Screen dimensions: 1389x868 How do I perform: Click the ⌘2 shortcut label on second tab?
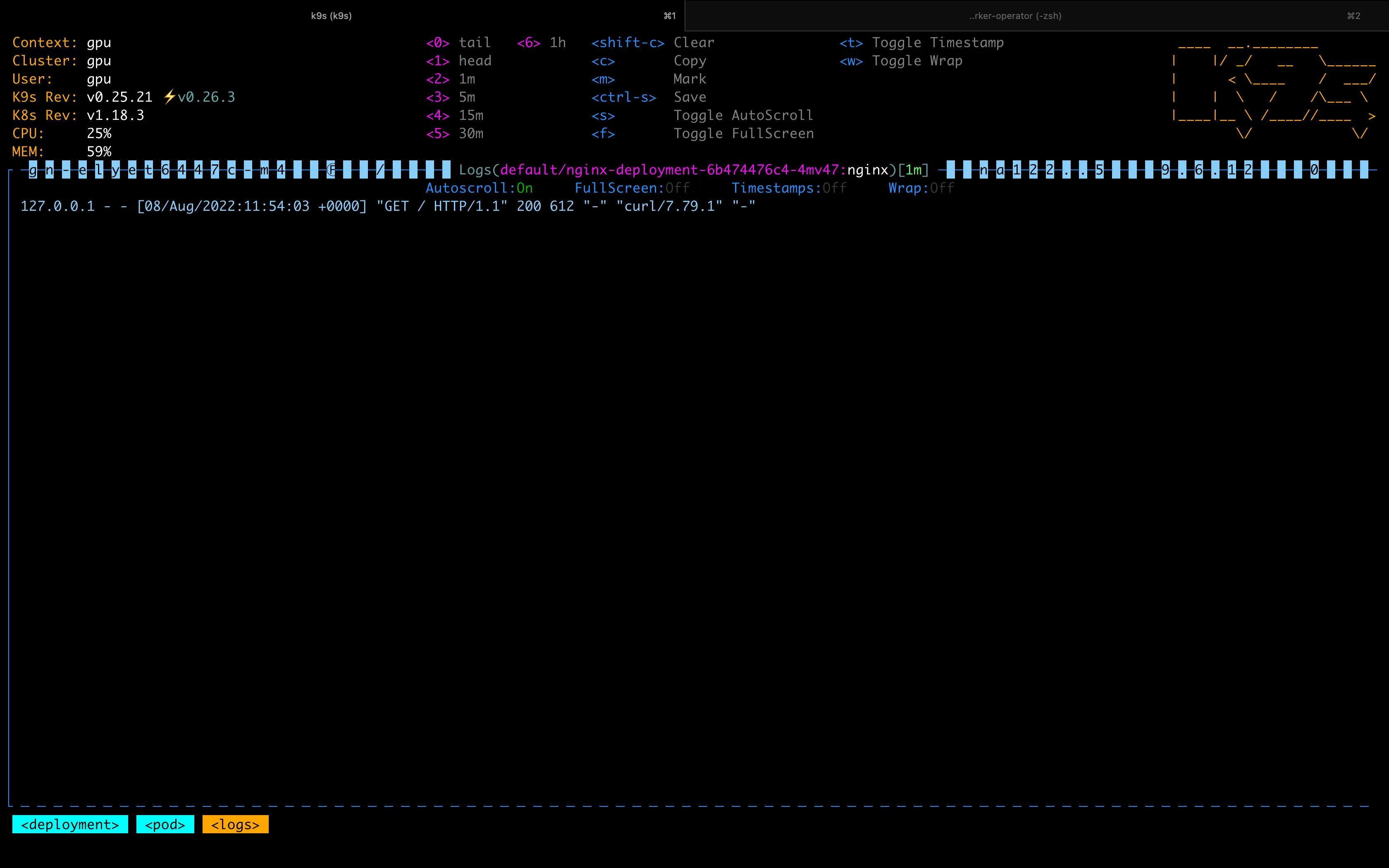pyautogui.click(x=1353, y=16)
